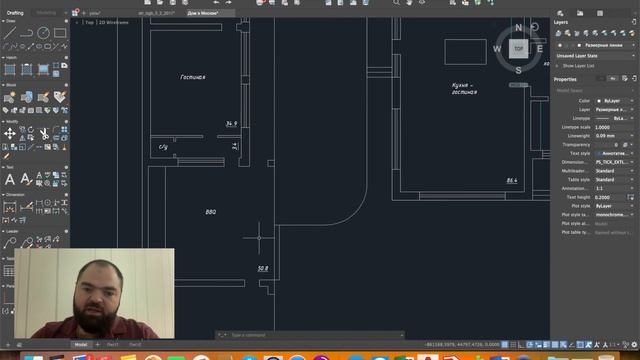Collapse the Draw tool group
640x360 pixels.
tap(3, 21)
